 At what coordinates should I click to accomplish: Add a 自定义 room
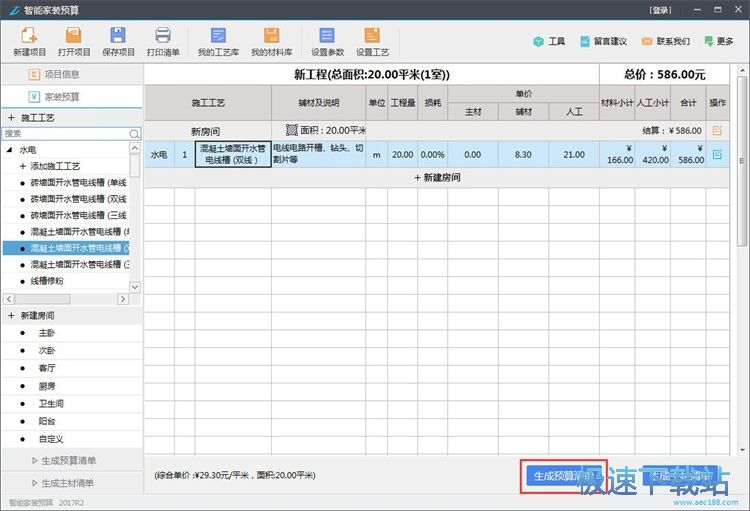[x=51, y=439]
